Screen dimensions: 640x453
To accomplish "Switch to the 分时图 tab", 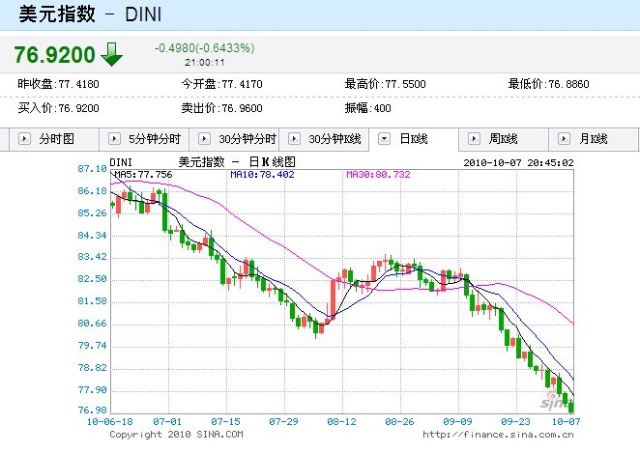I will [x=55, y=139].
